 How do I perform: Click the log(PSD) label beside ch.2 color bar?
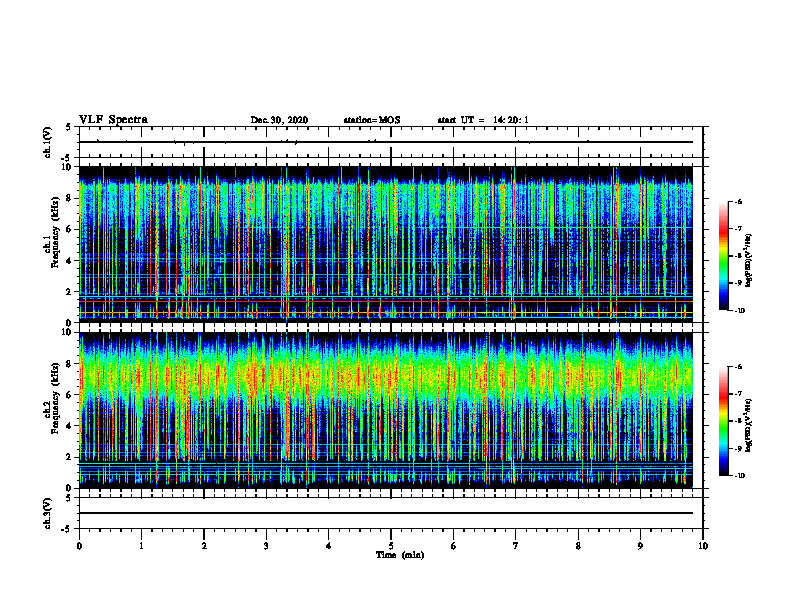click(x=750, y=425)
